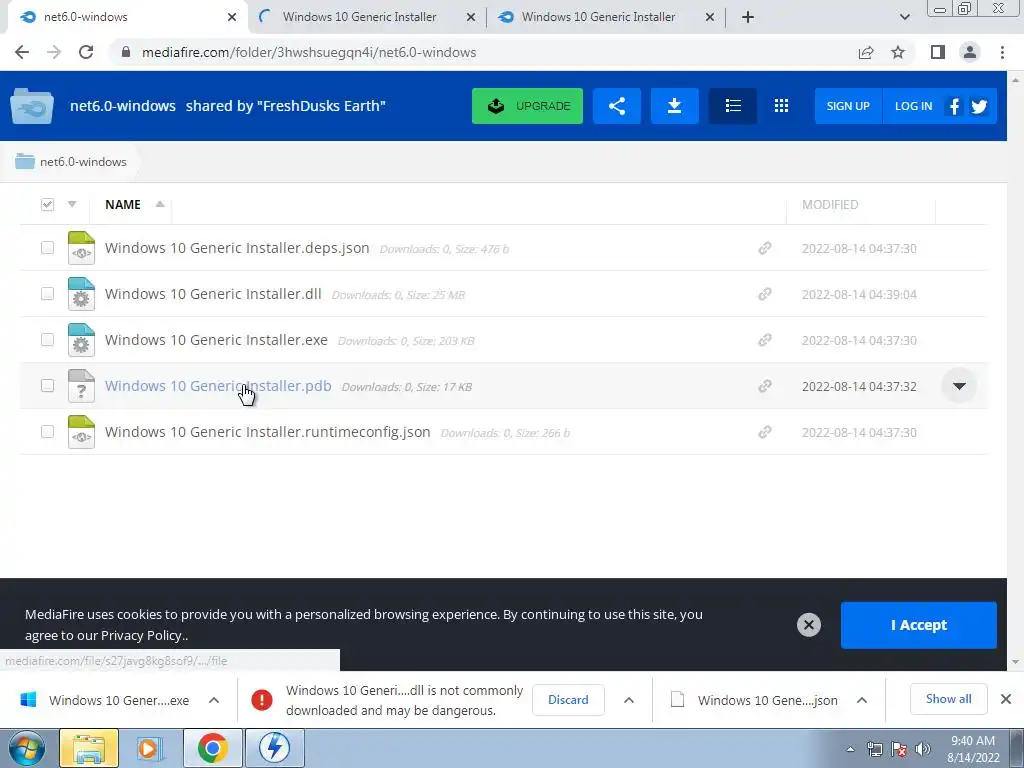Click SIGN UP button
1024x768 pixels.
[x=848, y=106]
